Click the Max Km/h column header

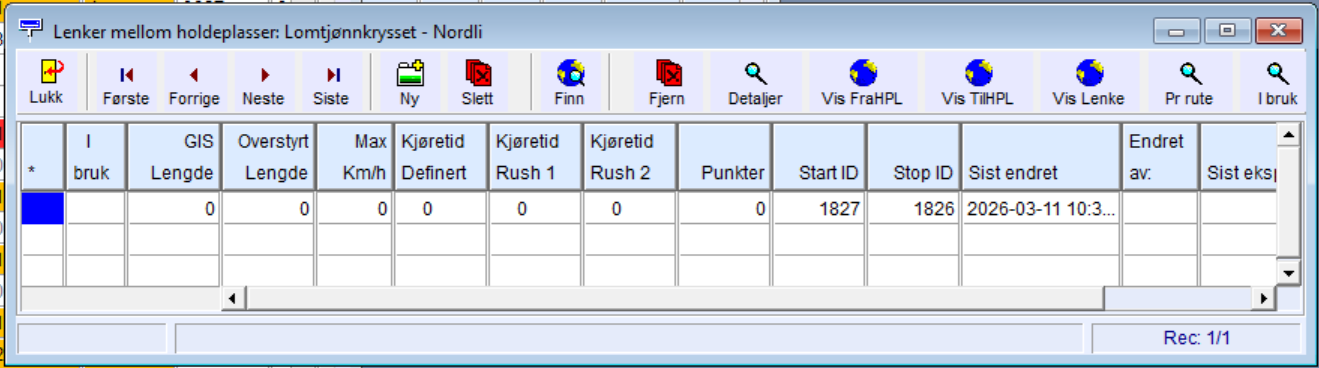pyautogui.click(x=355, y=157)
